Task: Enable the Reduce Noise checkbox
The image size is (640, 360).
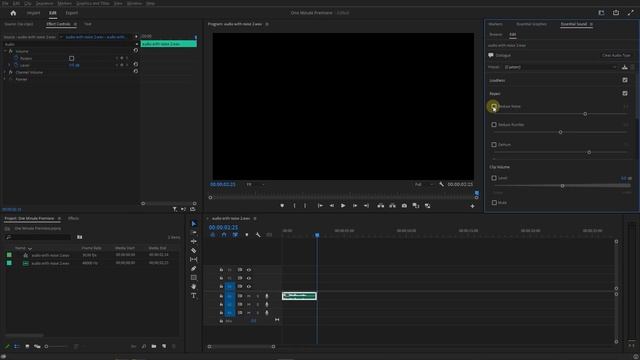Action: (x=494, y=106)
